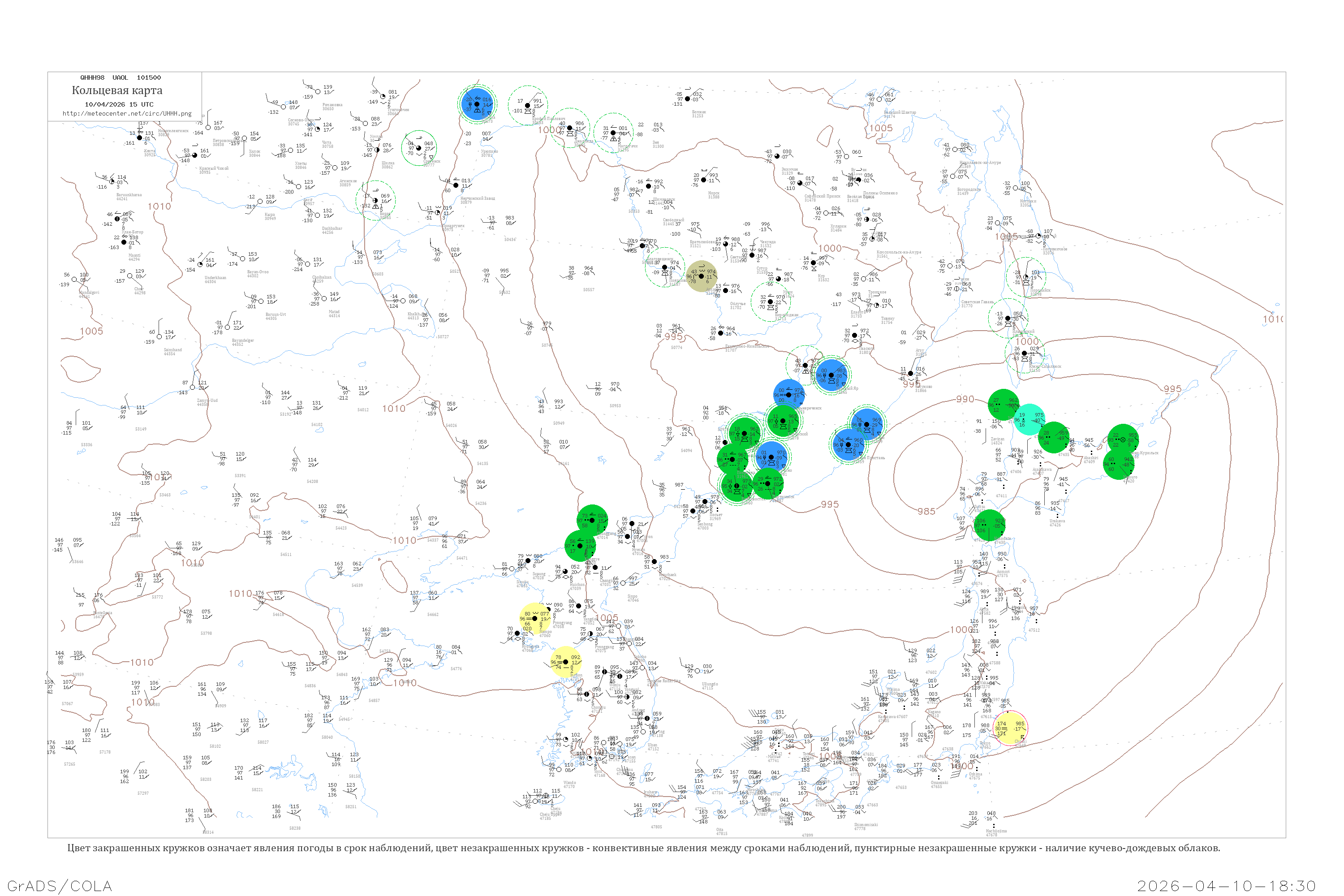Click the green station circle at Hakodate
This screenshot has height=896, width=1344.
990,525
